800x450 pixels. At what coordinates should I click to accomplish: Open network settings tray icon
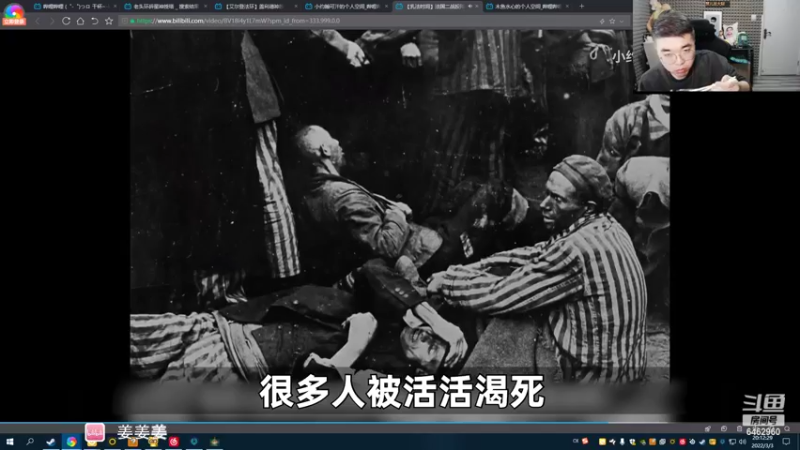click(x=732, y=441)
